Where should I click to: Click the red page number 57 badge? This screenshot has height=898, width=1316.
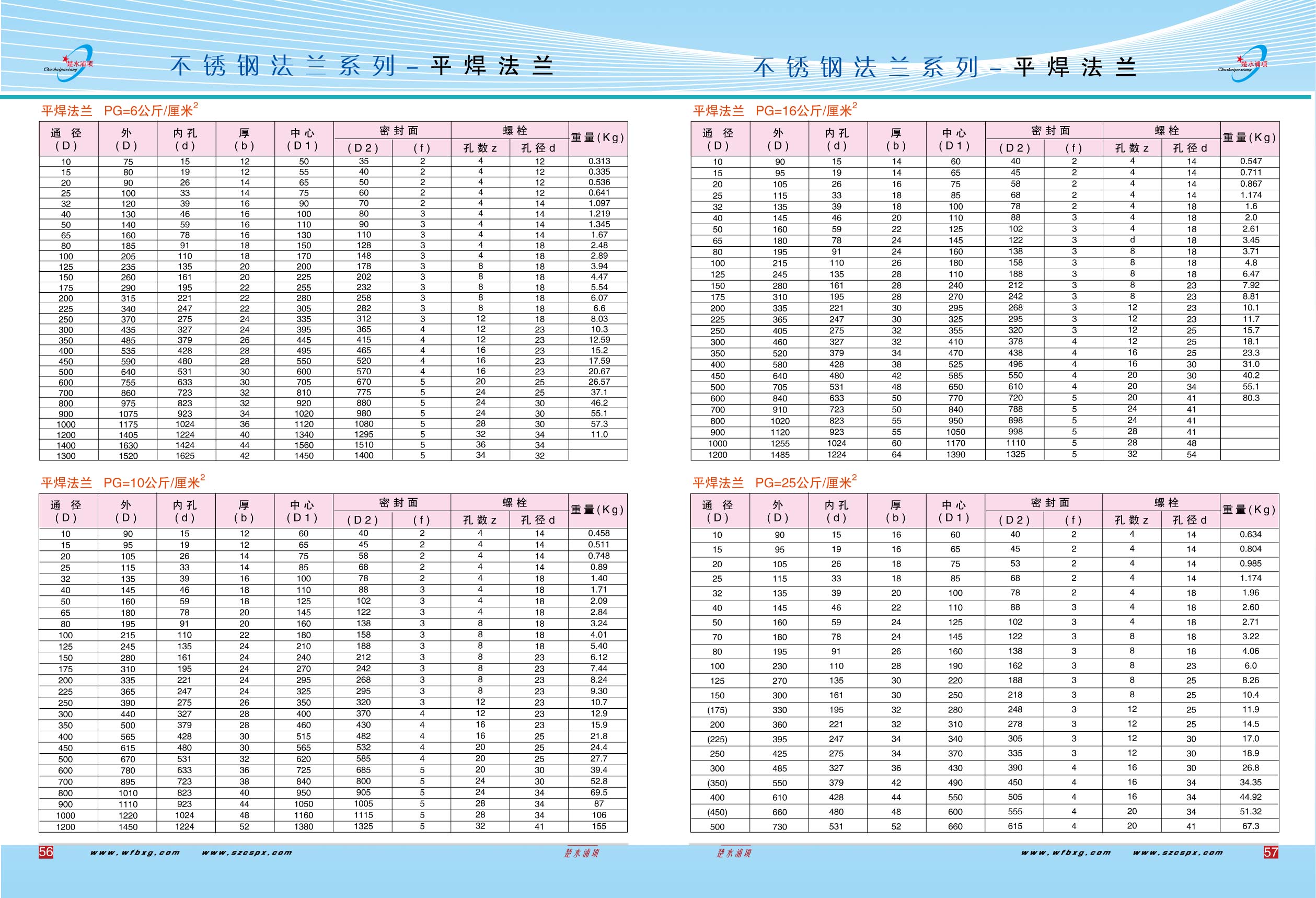tap(1271, 852)
